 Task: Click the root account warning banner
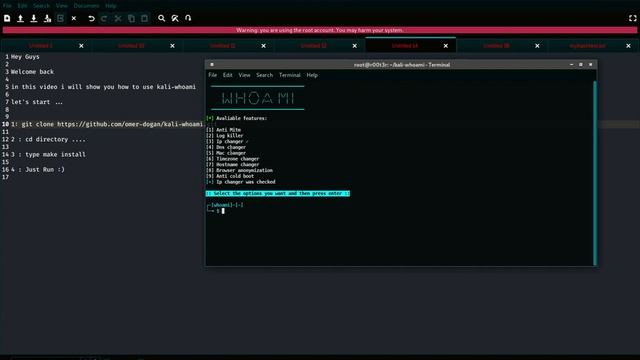[x=320, y=30]
